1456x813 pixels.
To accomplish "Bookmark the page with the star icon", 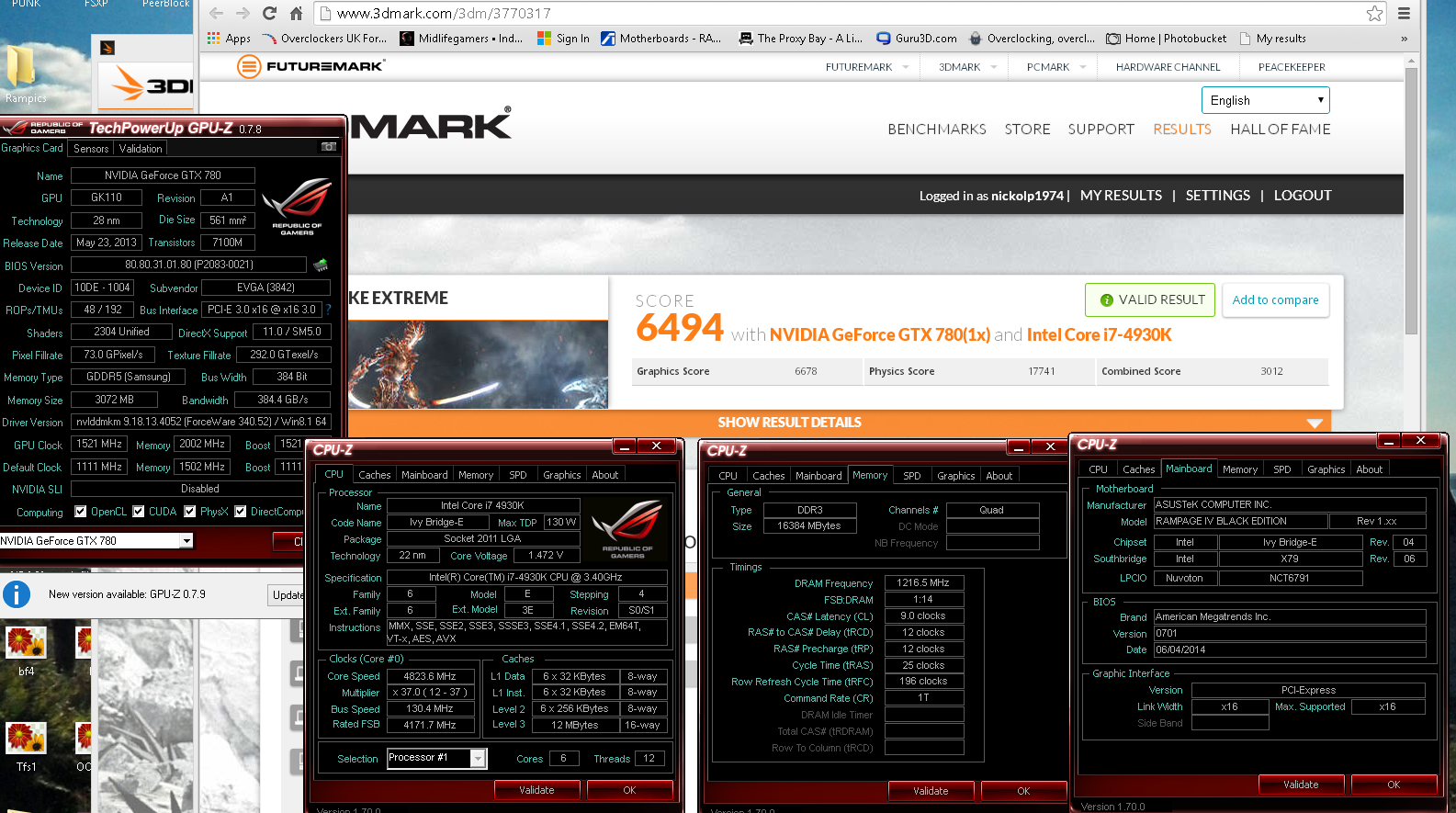I will [x=1374, y=13].
